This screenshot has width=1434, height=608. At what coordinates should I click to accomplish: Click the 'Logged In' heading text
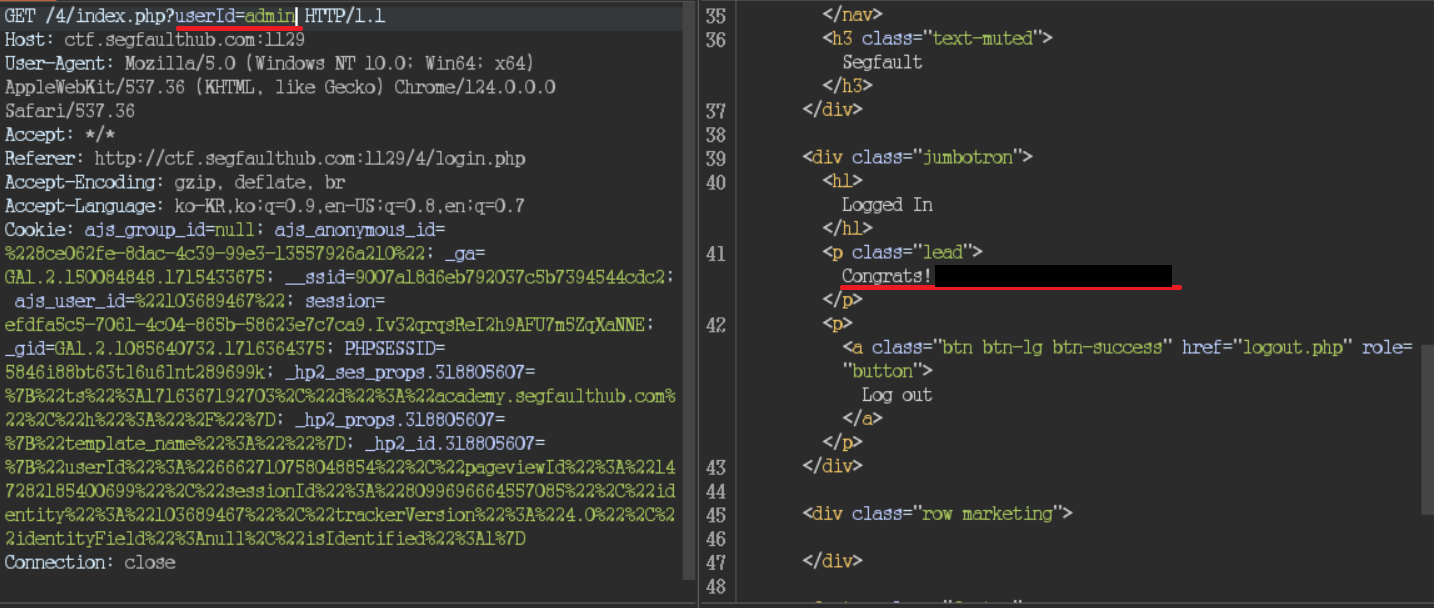[x=887, y=206]
